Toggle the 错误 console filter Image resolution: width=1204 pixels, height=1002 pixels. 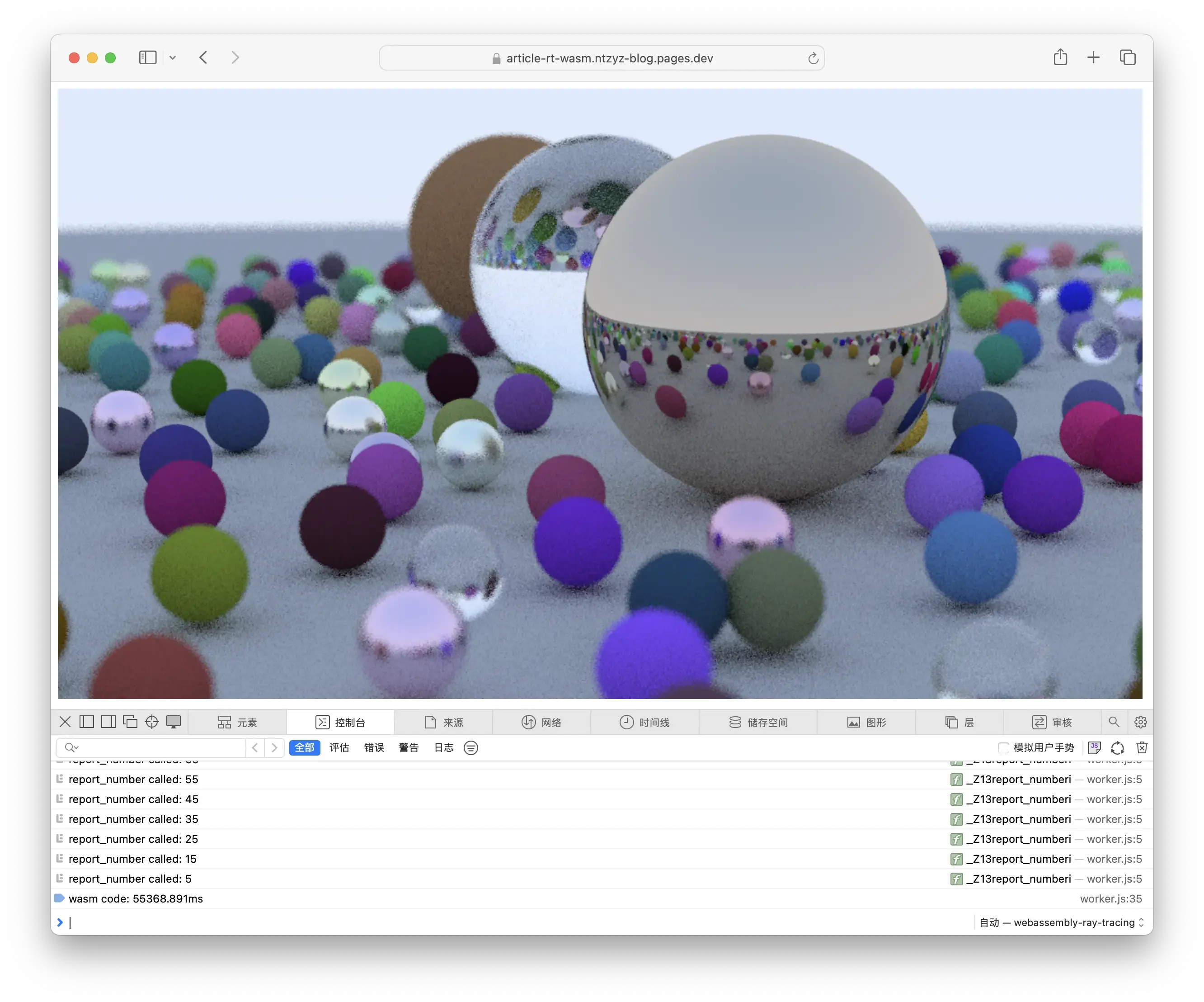374,747
